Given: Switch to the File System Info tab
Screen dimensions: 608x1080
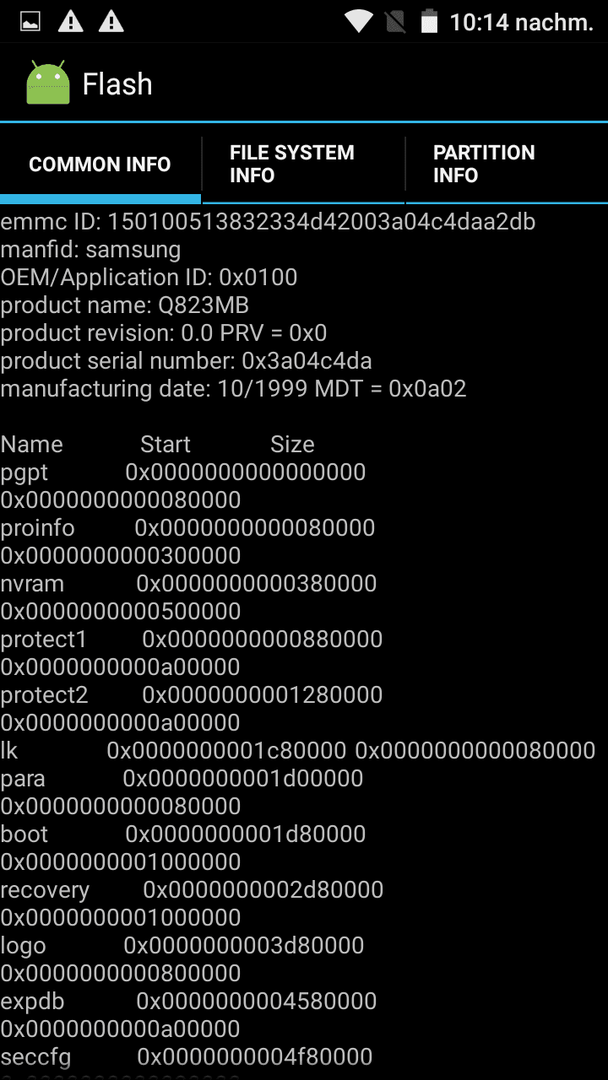Looking at the screenshot, I should pyautogui.click(x=304, y=164).
